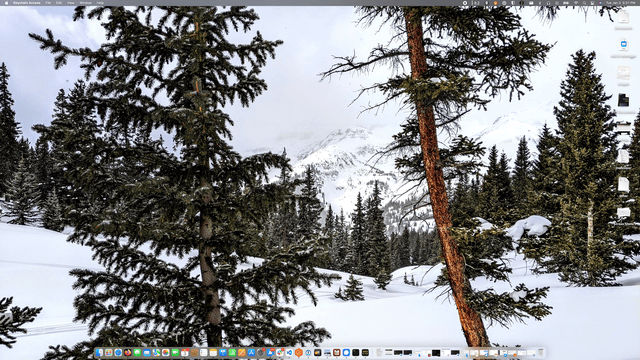Open Spotlight search in menu bar
The image size is (640, 360).
coord(585,3)
